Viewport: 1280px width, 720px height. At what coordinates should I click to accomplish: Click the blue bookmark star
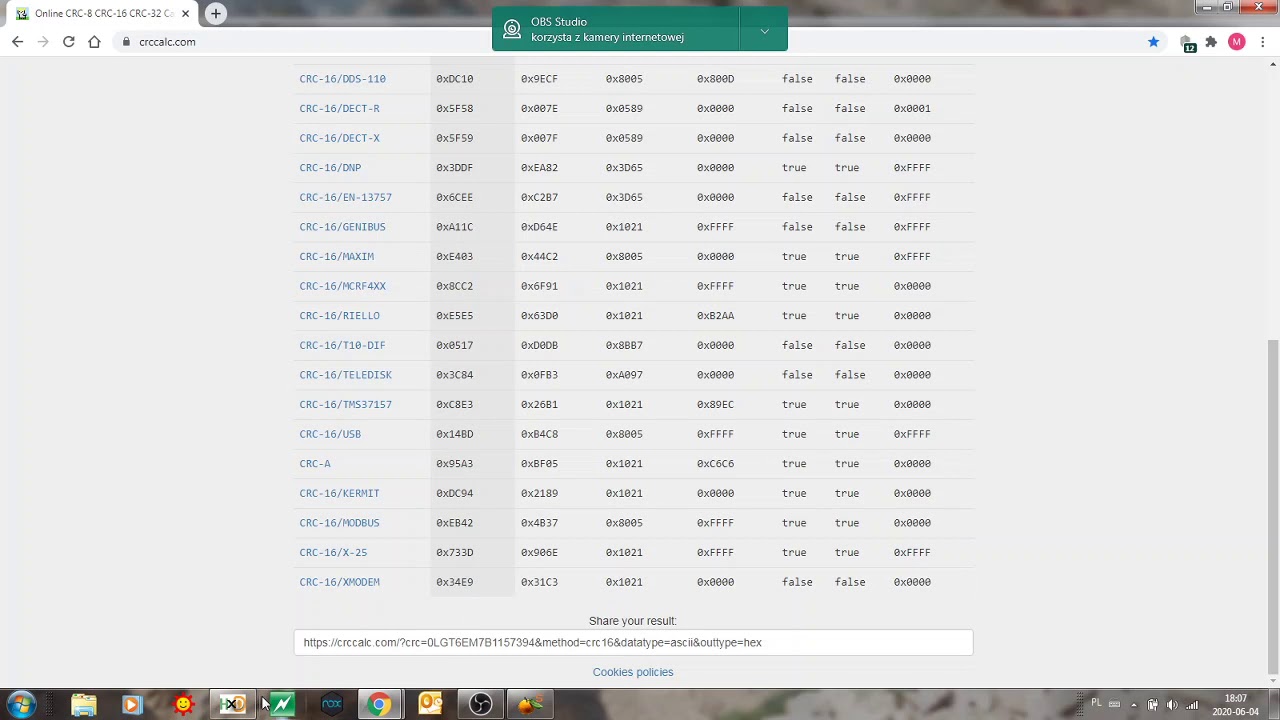tap(1153, 42)
